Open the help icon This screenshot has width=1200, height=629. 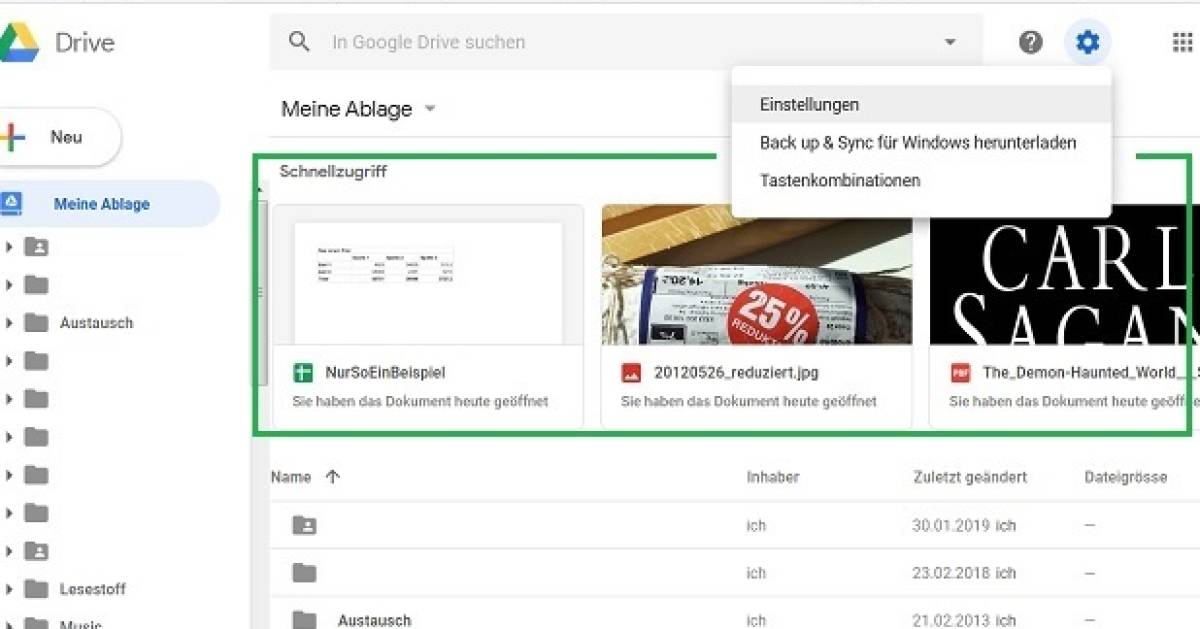[1030, 42]
